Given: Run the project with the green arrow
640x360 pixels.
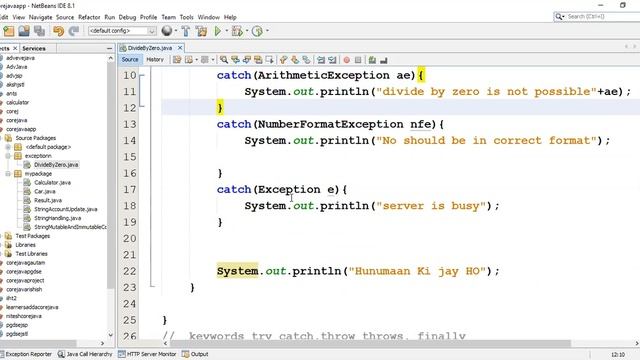Looking at the screenshot, I should 218,31.
